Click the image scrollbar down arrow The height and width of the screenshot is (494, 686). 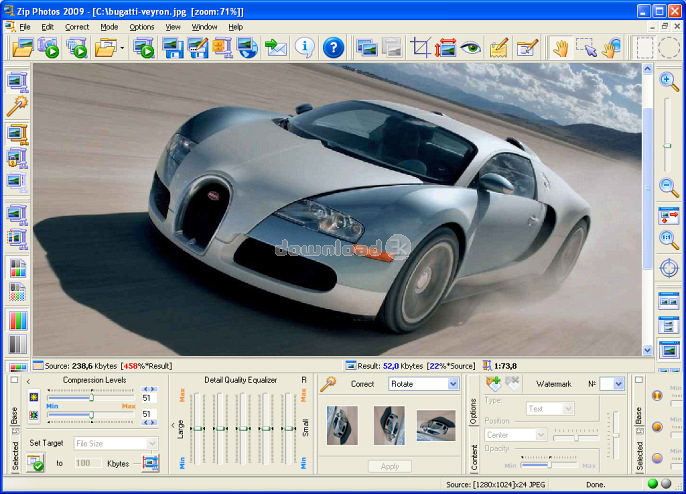(647, 350)
